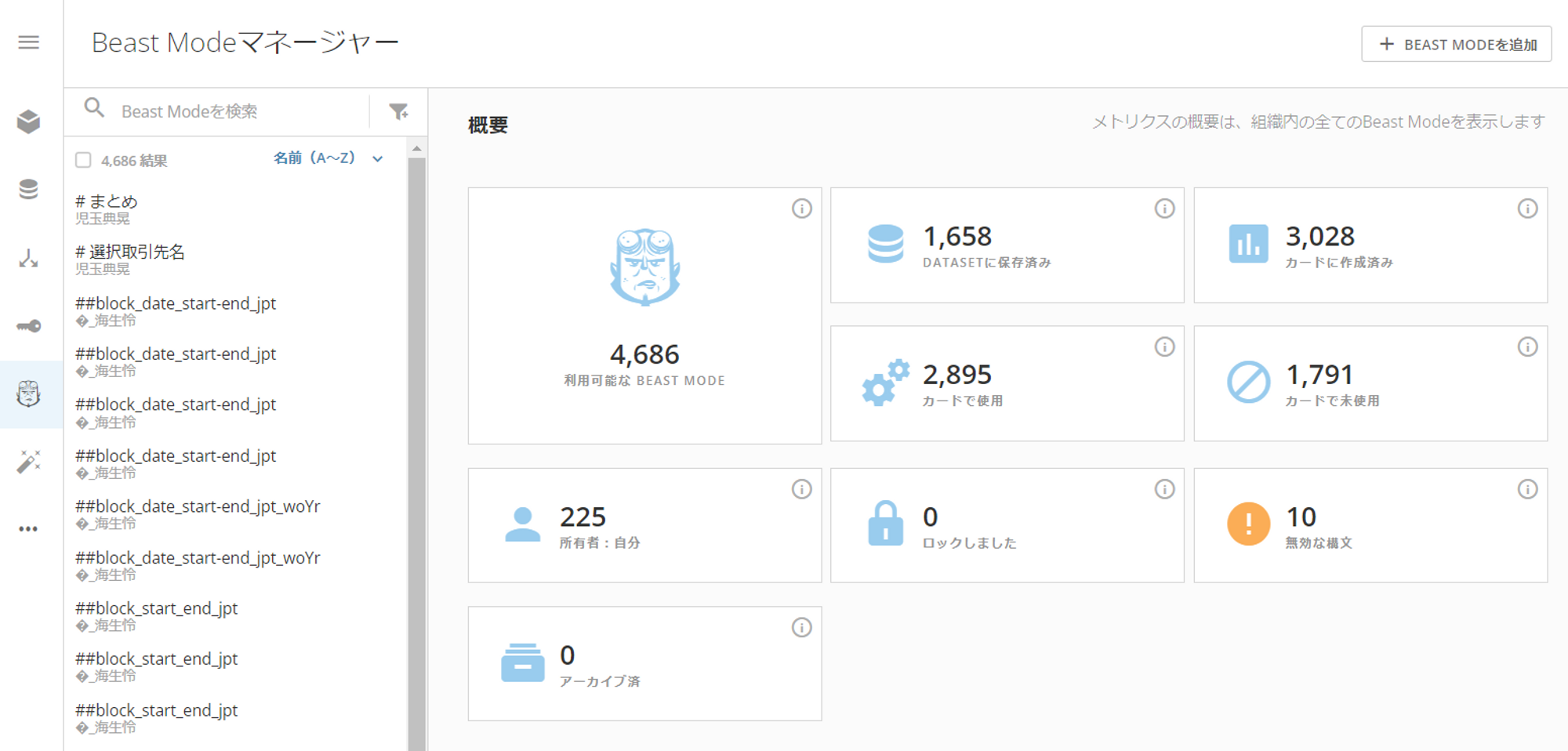This screenshot has height=751, width=1568.
Task: Select the # まとめ list item
Action: [x=235, y=209]
